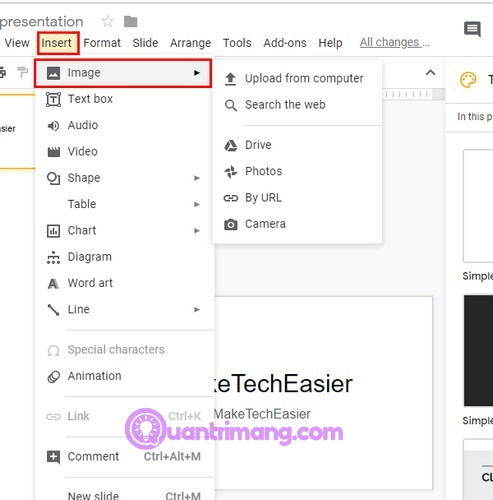Screen dimensions: 493x500
Task: Click the All changes saved link
Action: pyautogui.click(x=394, y=43)
